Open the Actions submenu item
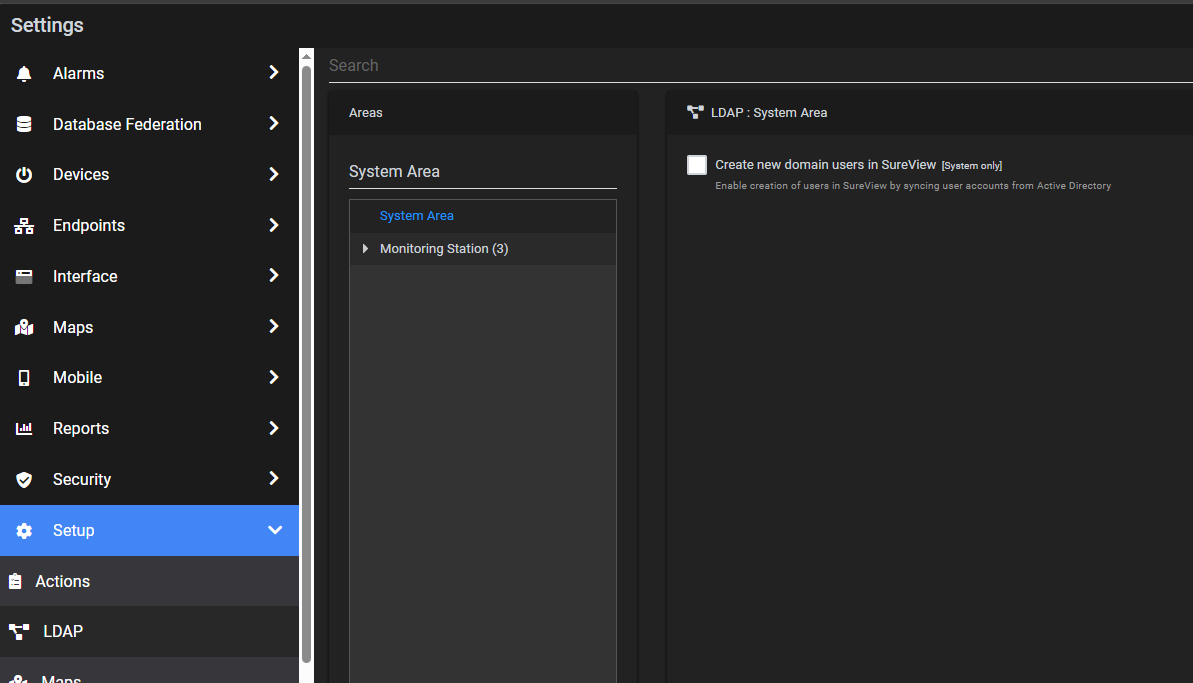Screen dimensions: 1193x683 (x=62, y=581)
